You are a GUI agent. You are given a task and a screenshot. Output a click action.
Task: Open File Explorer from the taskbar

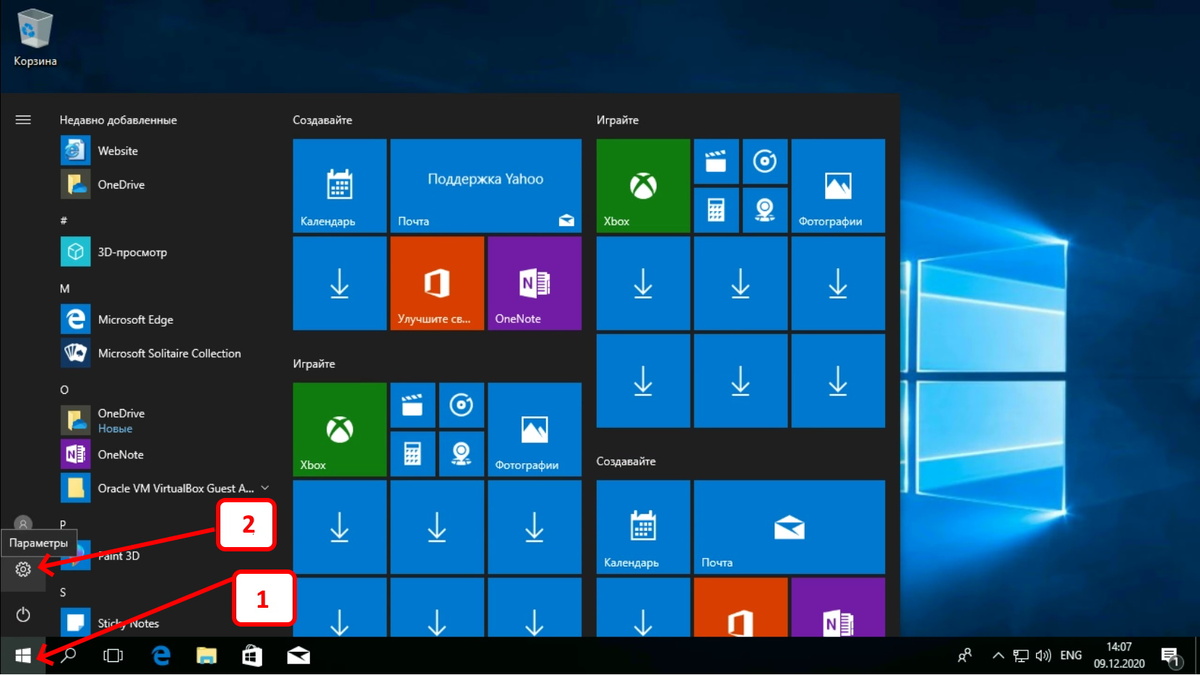206,656
